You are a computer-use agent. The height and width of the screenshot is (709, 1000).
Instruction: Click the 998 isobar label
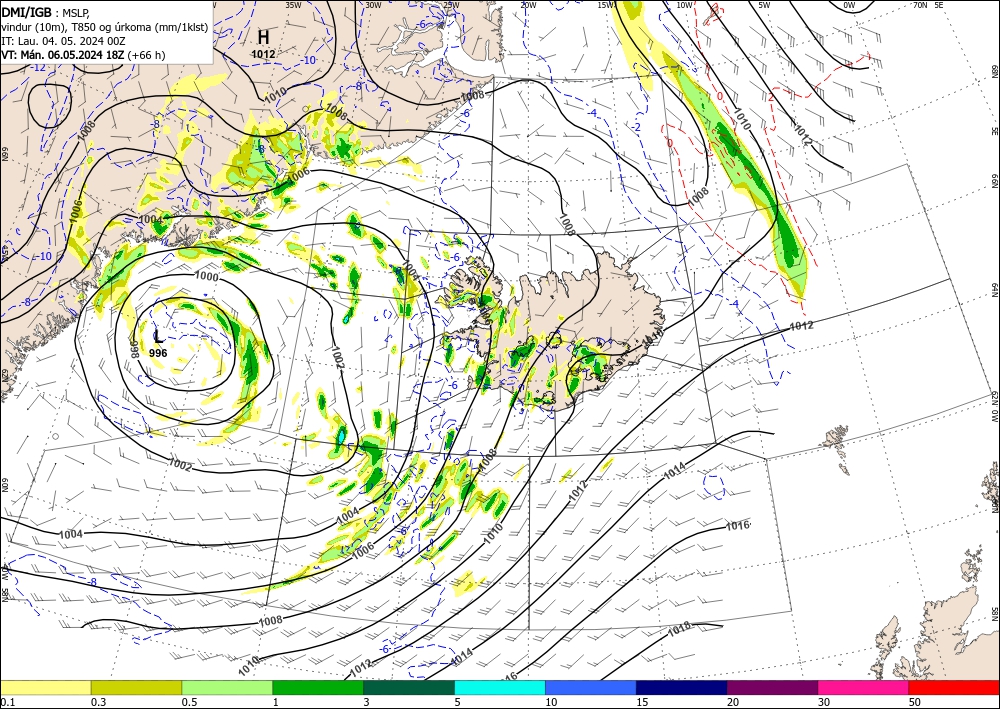(135, 349)
